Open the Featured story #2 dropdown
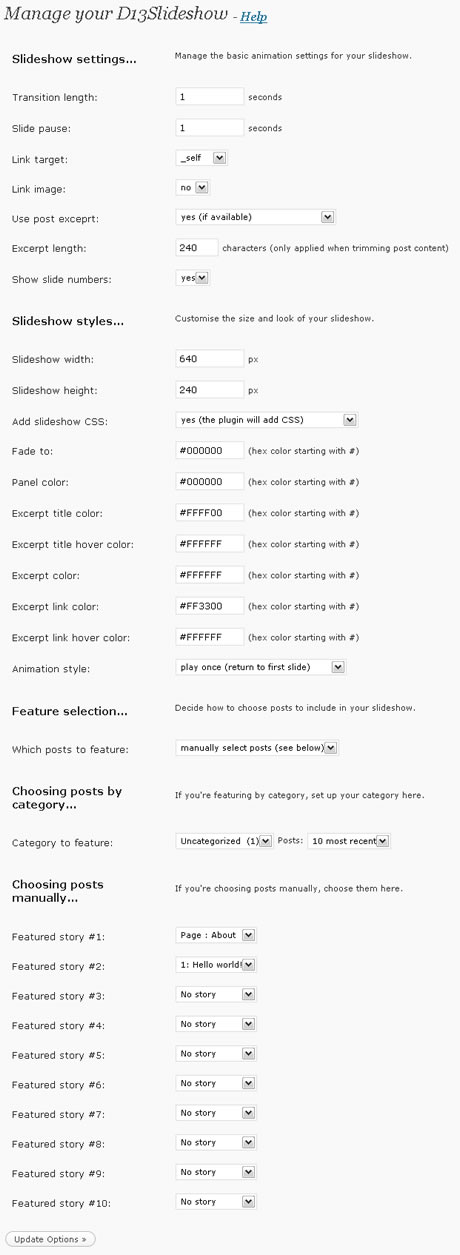This screenshot has height=1255, width=460. 216,965
